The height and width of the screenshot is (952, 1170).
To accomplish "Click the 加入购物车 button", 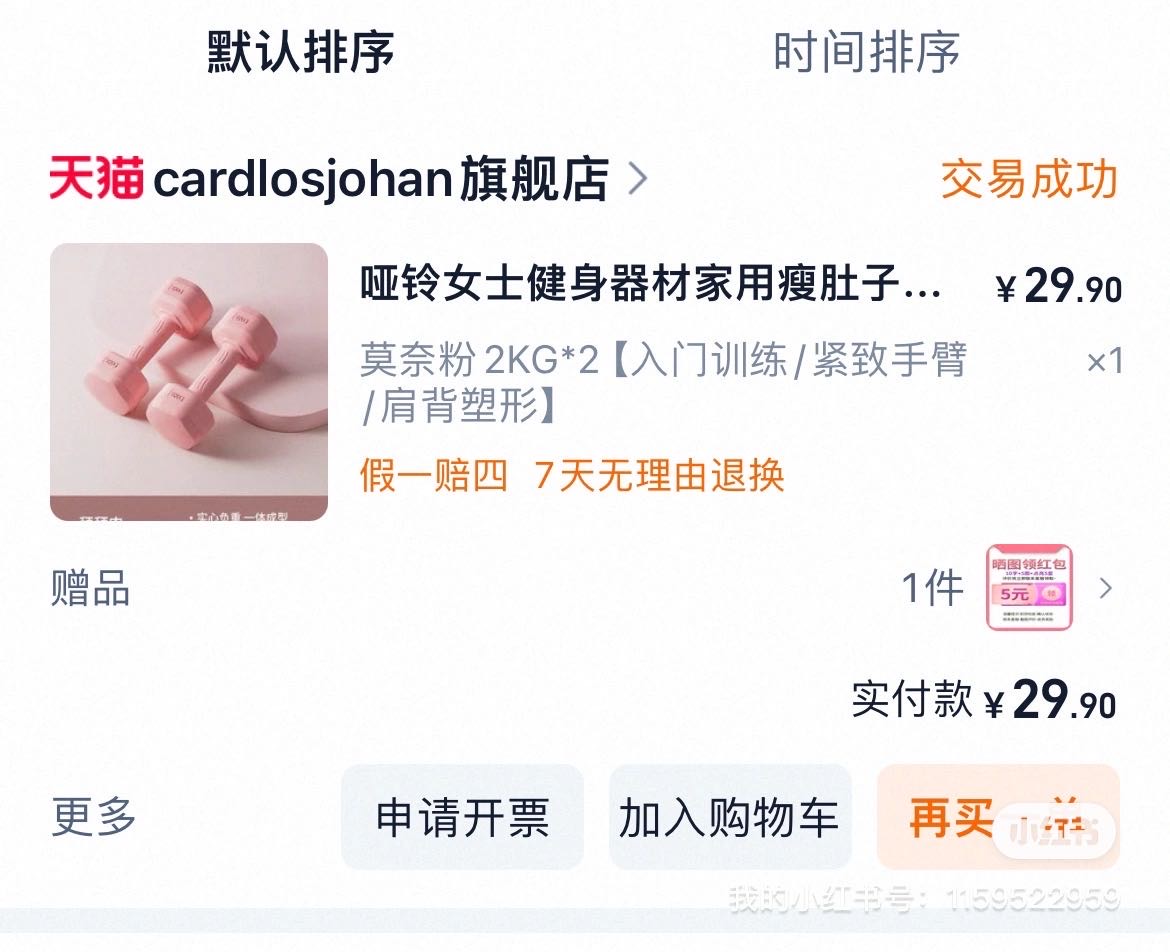I will (730, 817).
